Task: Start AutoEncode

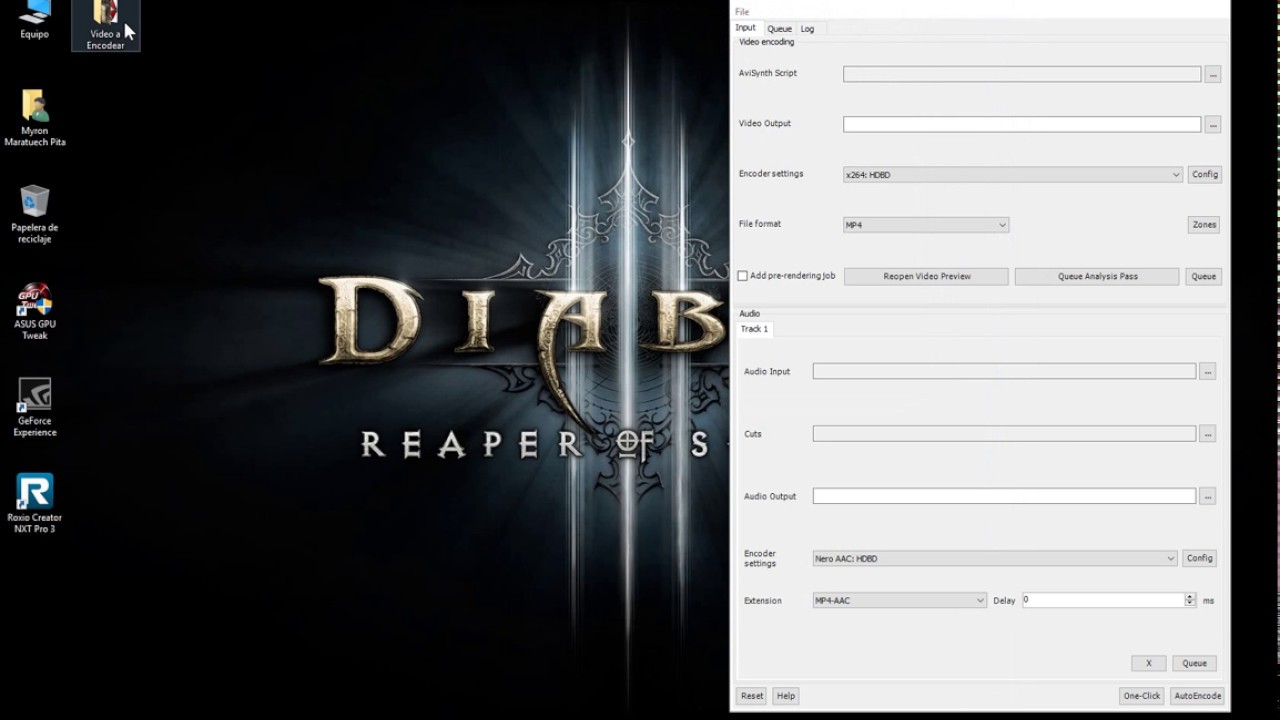Action: (x=1197, y=696)
